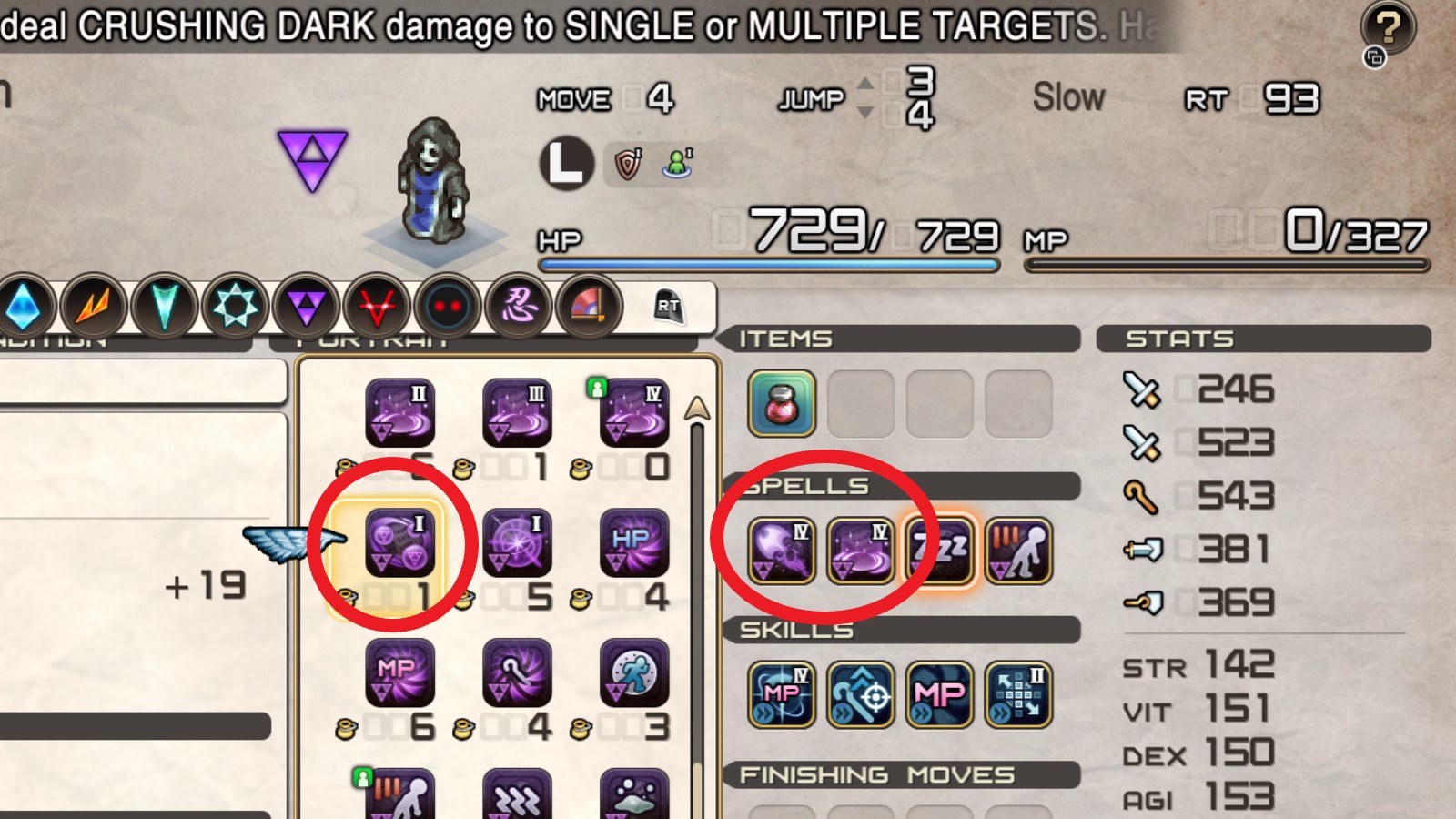Select the purple triangle dark element tab
Screen dimensions: 1456x819
(306, 307)
